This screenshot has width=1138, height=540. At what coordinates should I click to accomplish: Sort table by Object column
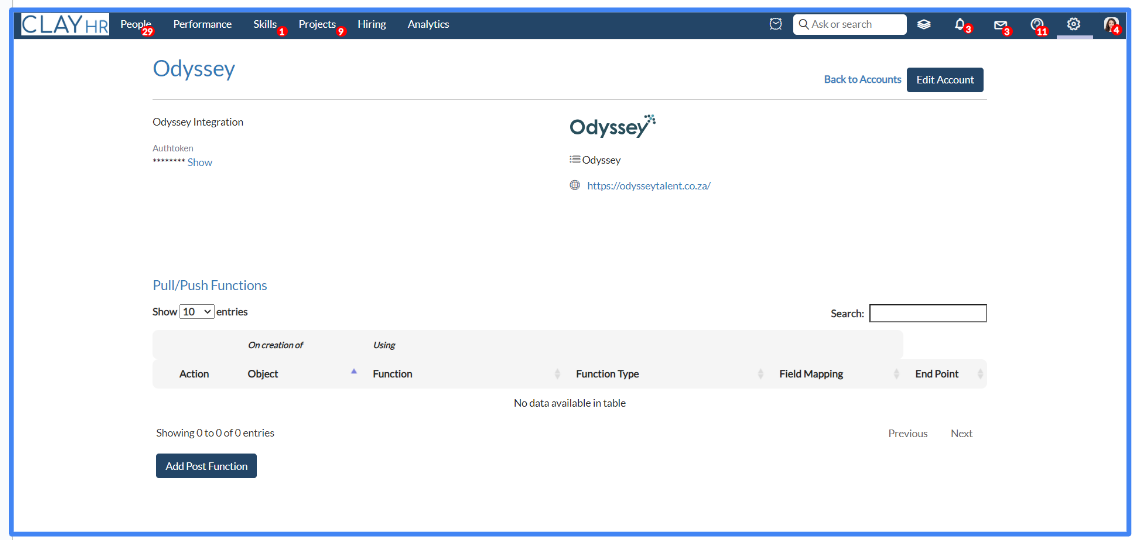[300, 374]
